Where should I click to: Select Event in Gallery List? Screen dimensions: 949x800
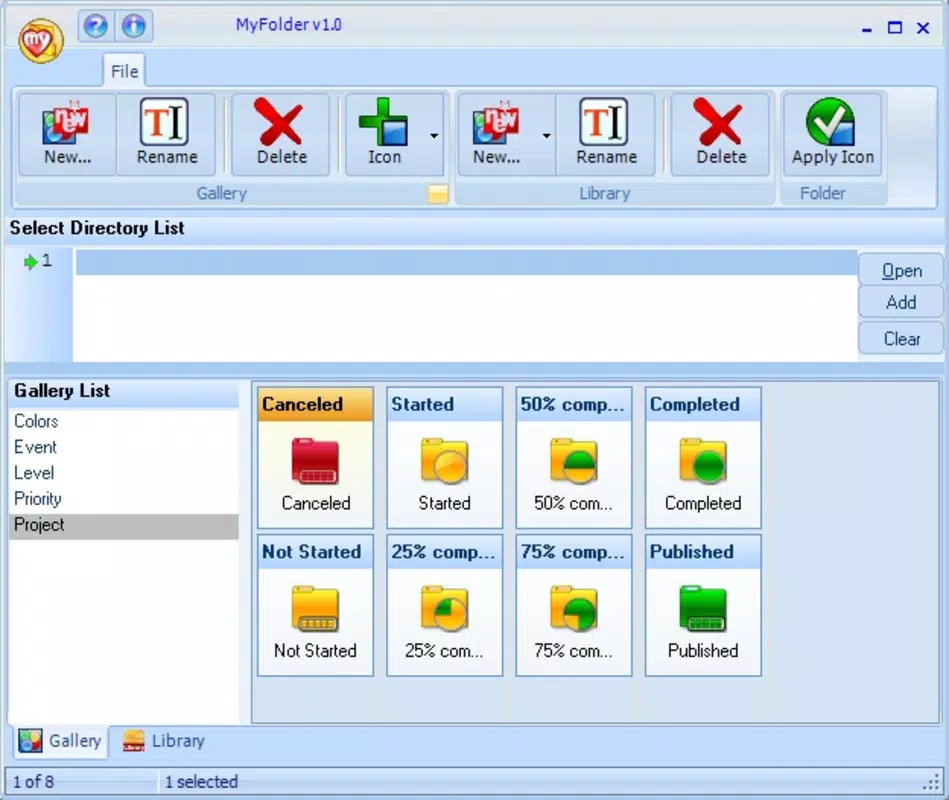click(124, 447)
